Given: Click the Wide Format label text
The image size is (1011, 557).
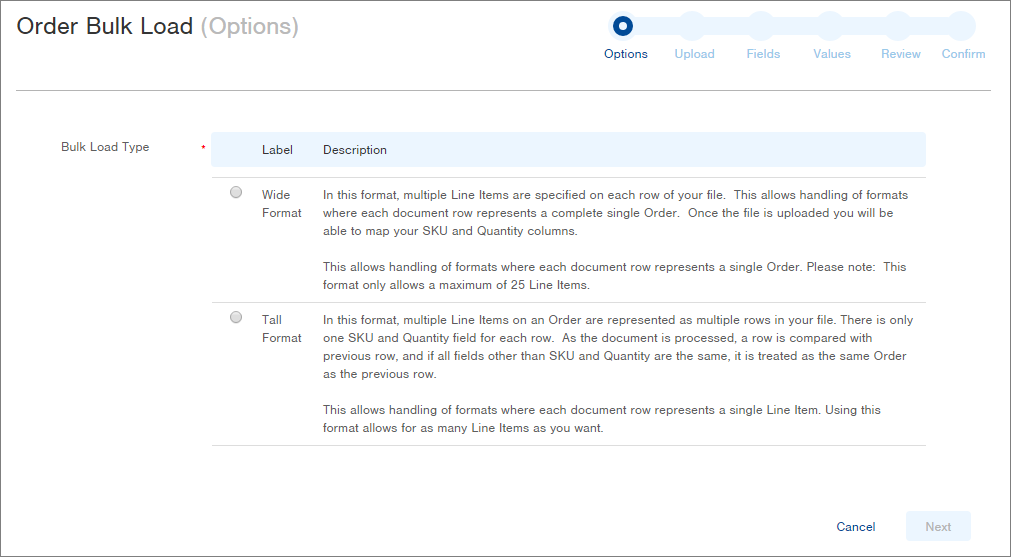Looking at the screenshot, I should [281, 204].
